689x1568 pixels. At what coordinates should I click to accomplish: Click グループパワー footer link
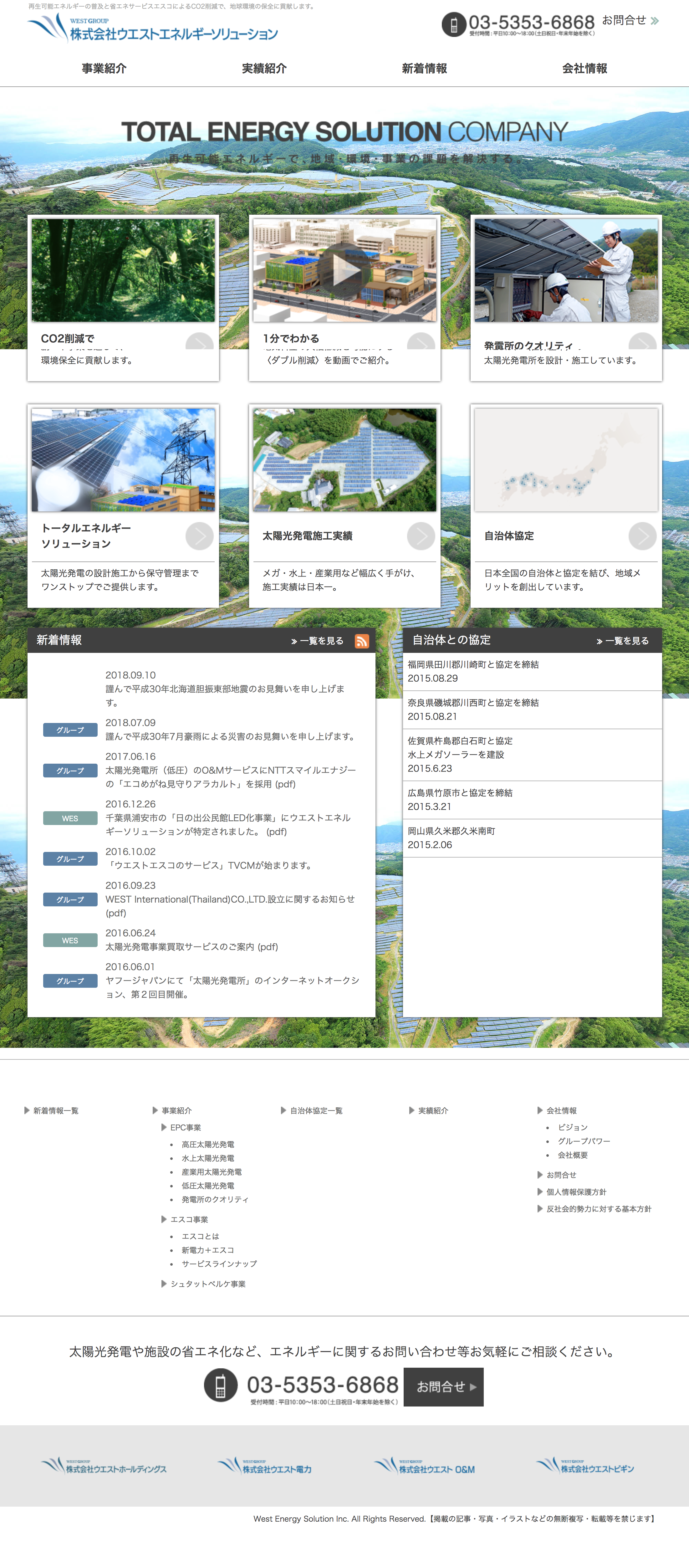(x=584, y=1141)
